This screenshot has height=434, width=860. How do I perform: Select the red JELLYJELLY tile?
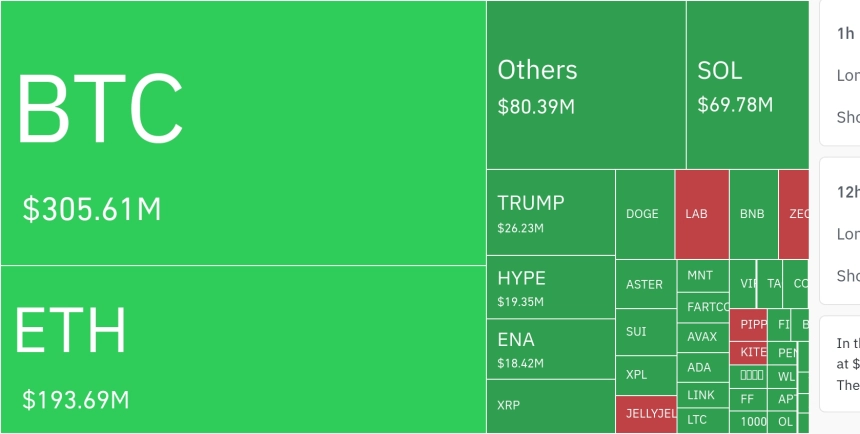coord(646,414)
